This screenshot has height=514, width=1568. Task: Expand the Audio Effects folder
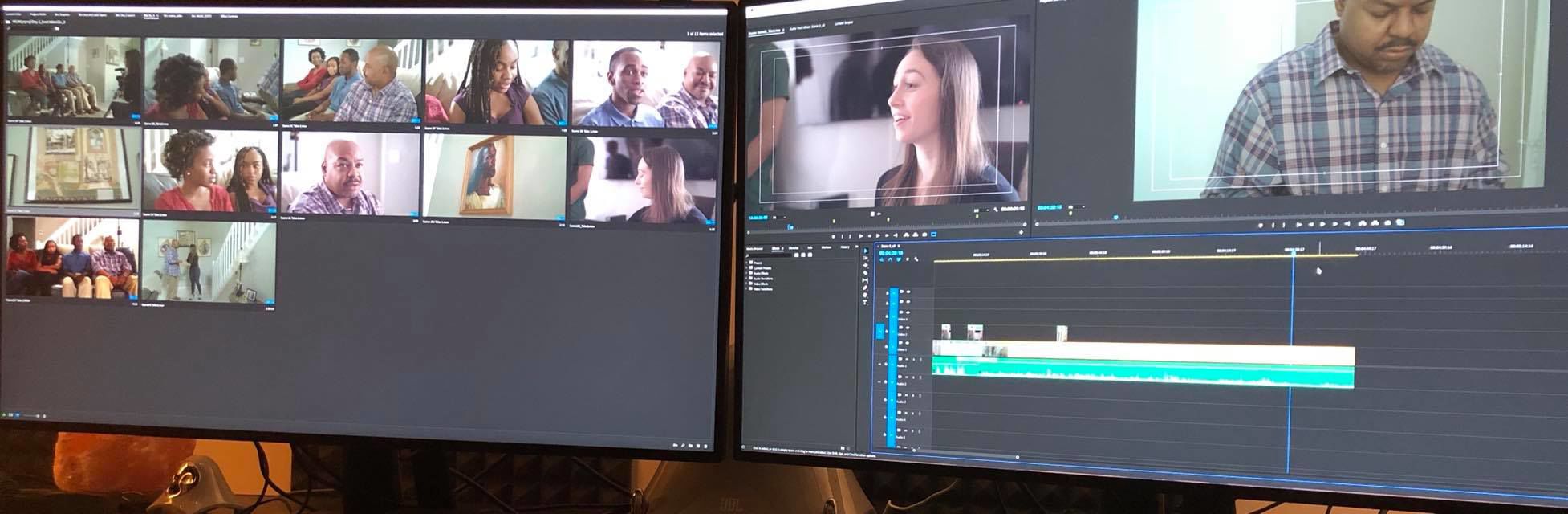tap(748, 273)
